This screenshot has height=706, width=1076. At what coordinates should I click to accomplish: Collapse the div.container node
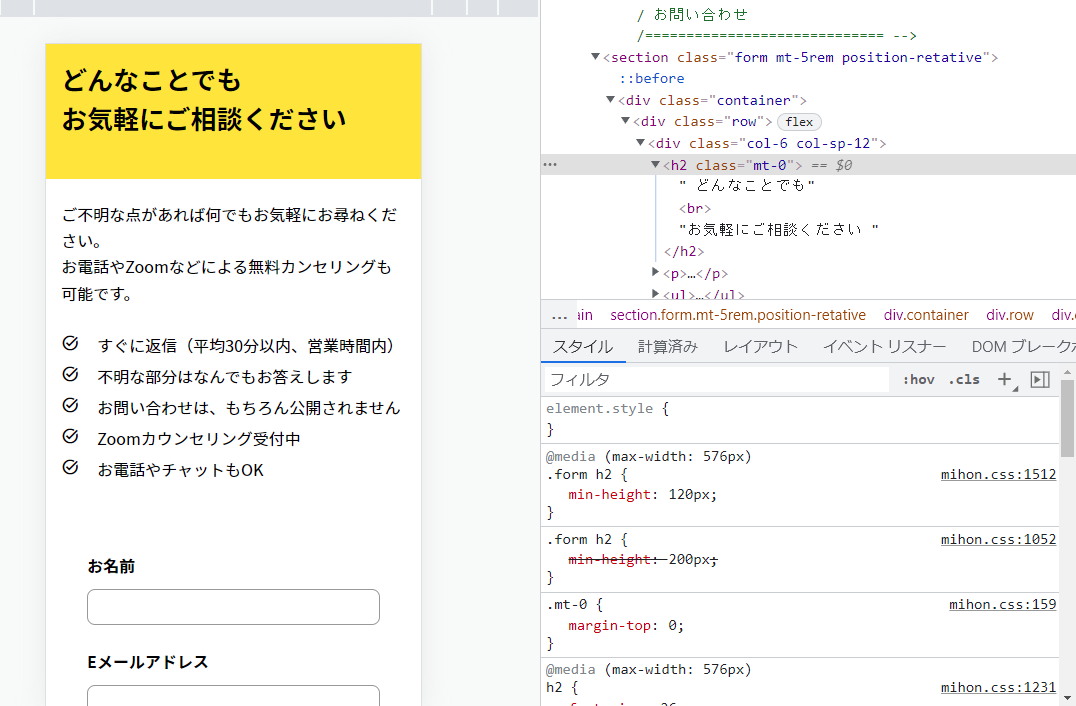point(611,100)
